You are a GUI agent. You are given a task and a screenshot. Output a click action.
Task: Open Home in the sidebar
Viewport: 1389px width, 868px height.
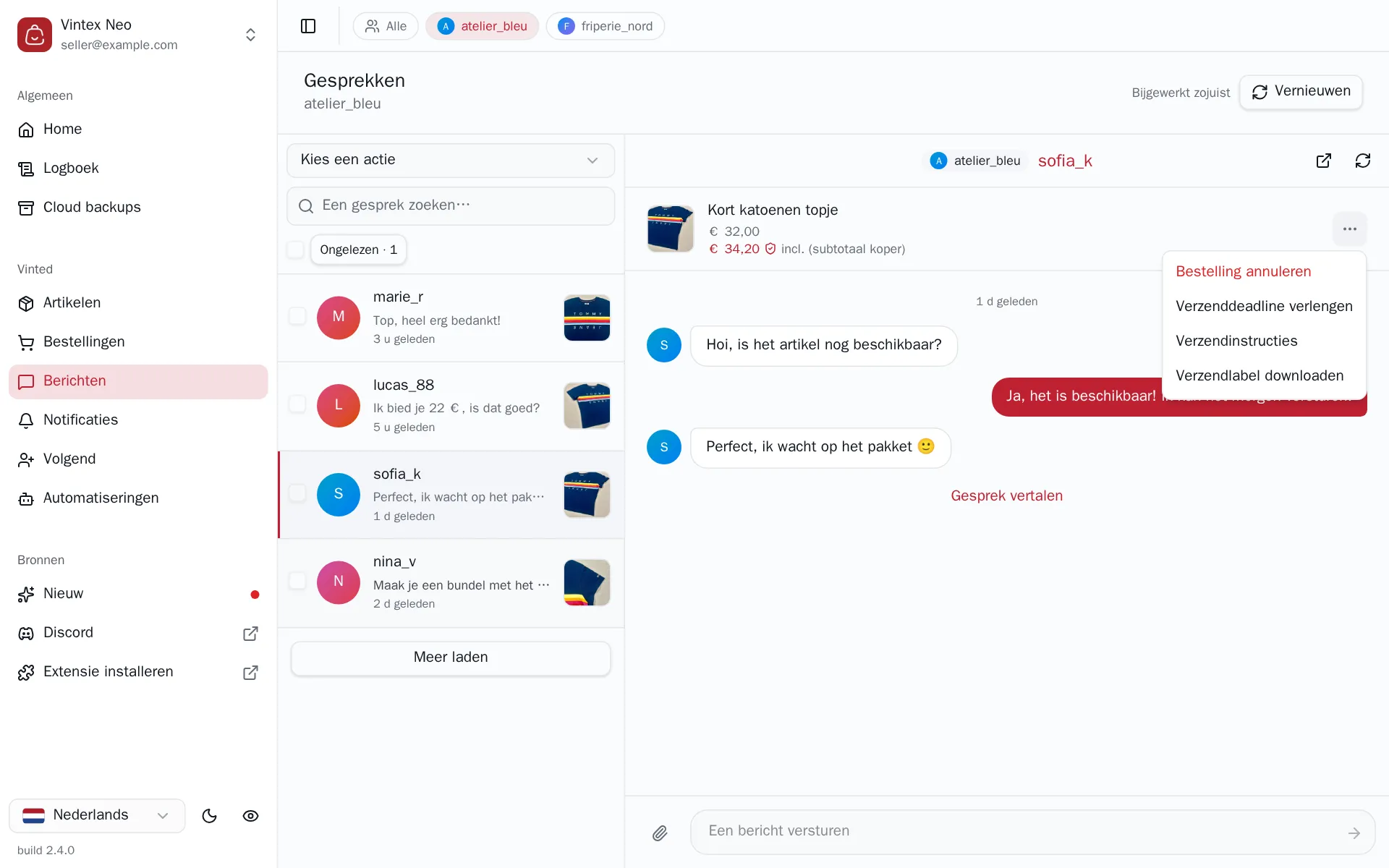(138, 129)
